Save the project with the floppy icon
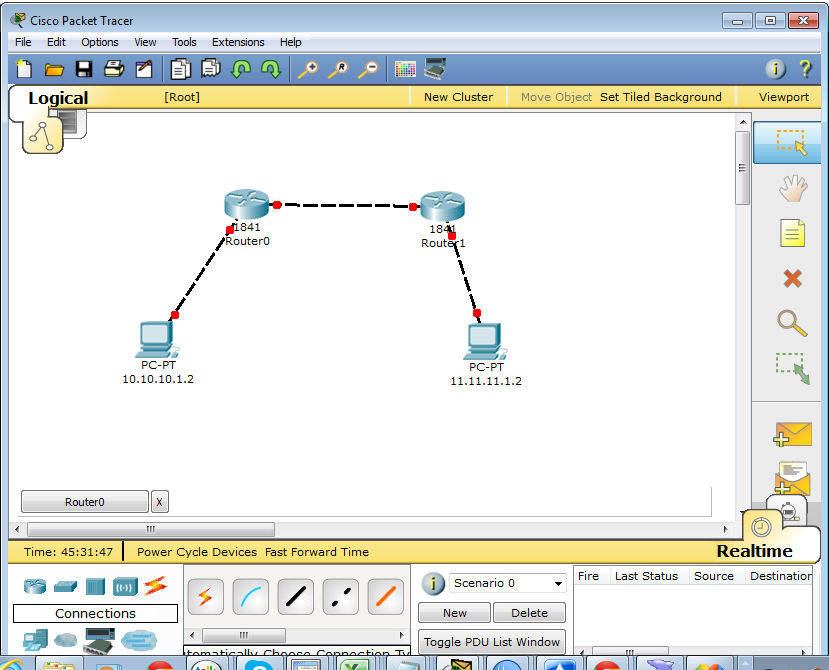 tap(84, 69)
